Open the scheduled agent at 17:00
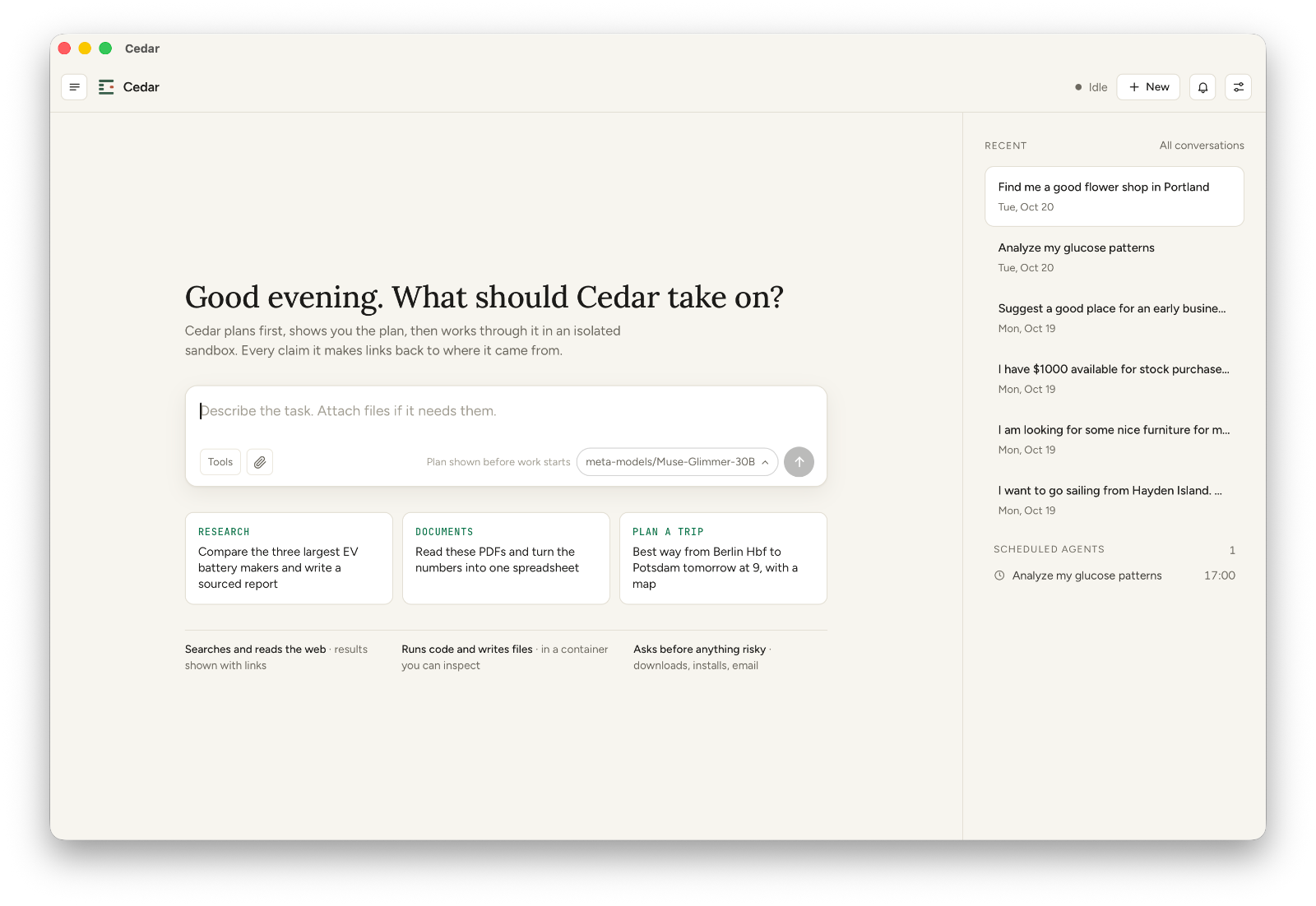 (x=1114, y=575)
